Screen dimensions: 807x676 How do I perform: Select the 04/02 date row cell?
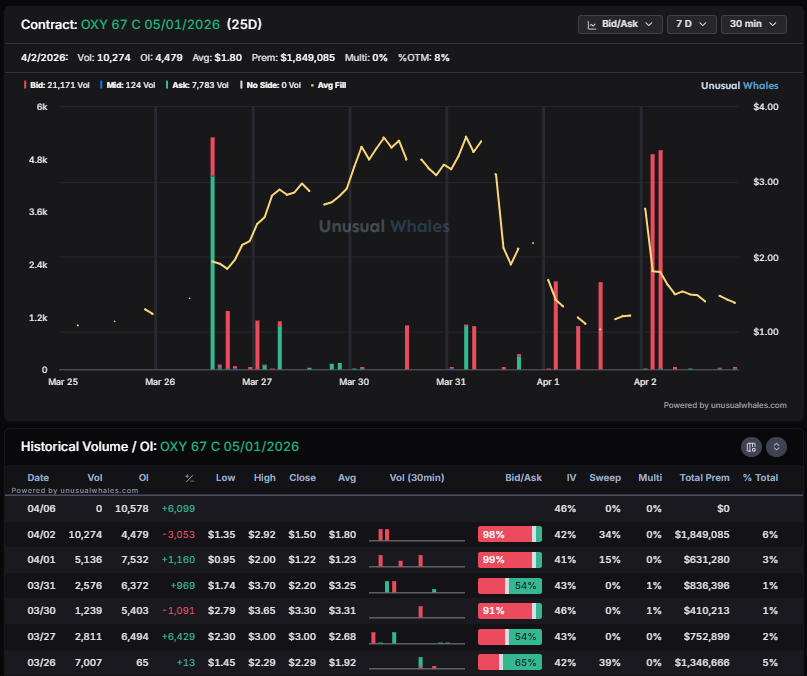41,534
